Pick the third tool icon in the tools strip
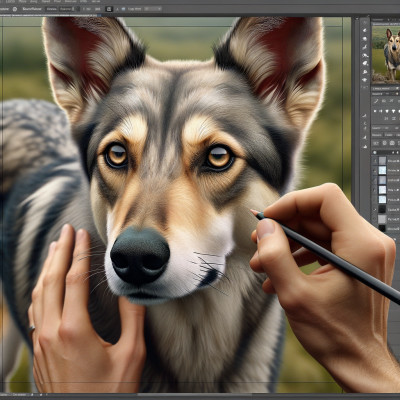Screen dimensions: 400x400 point(365,39)
